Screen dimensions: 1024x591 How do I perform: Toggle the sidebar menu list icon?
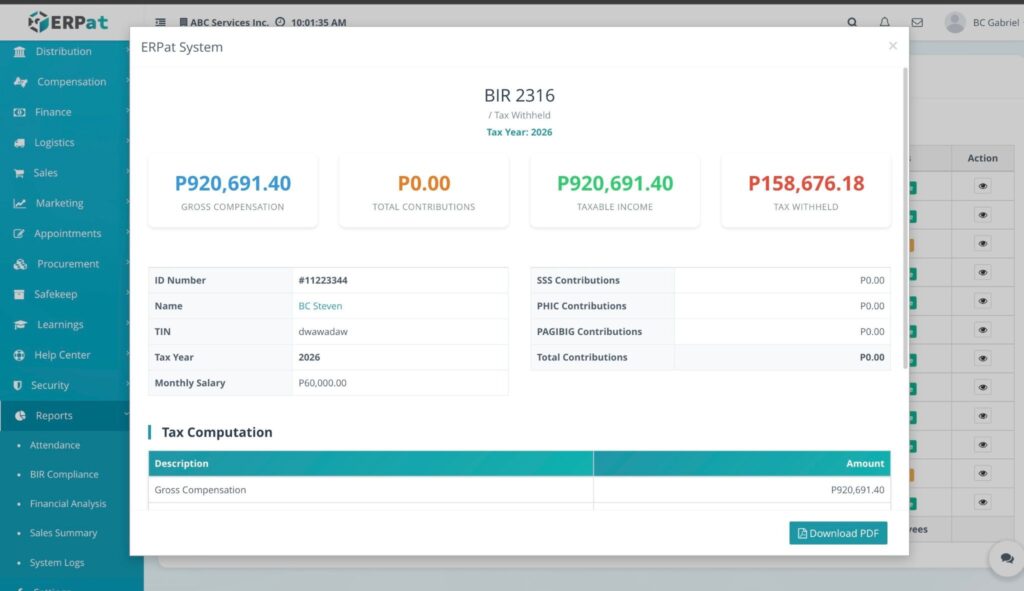(x=161, y=22)
